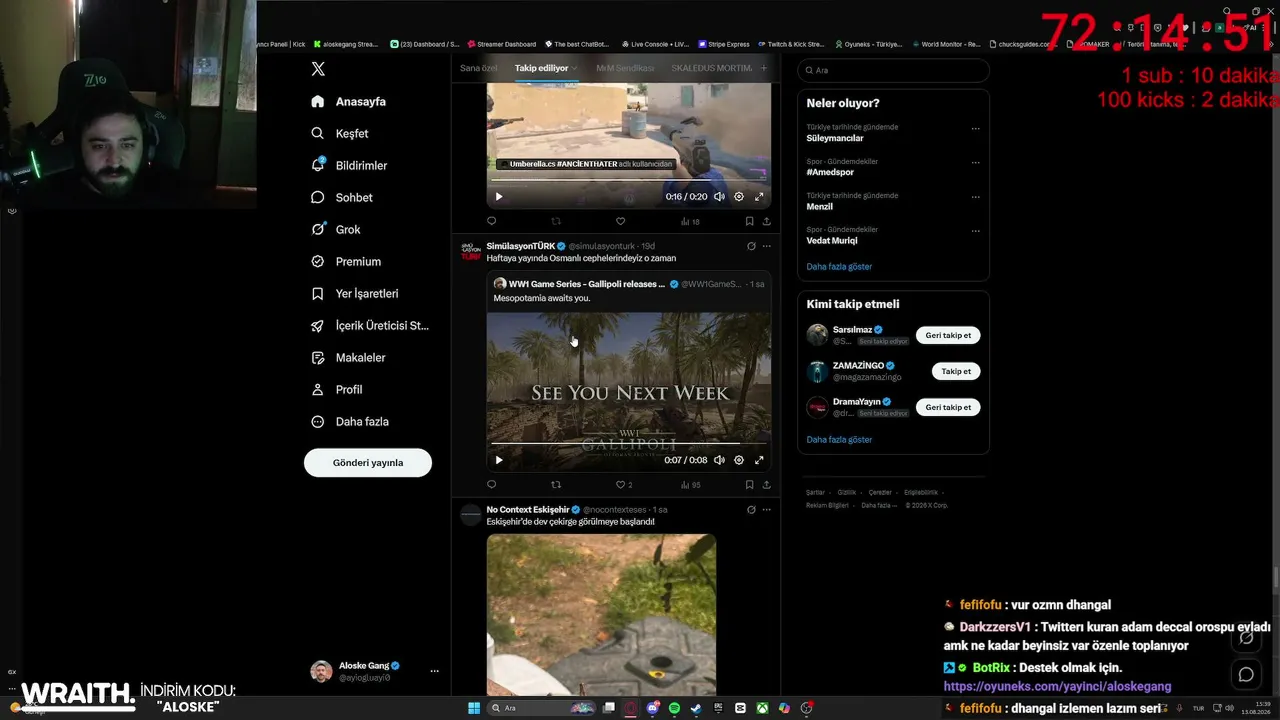Follow back DramaYayın

(x=948, y=407)
